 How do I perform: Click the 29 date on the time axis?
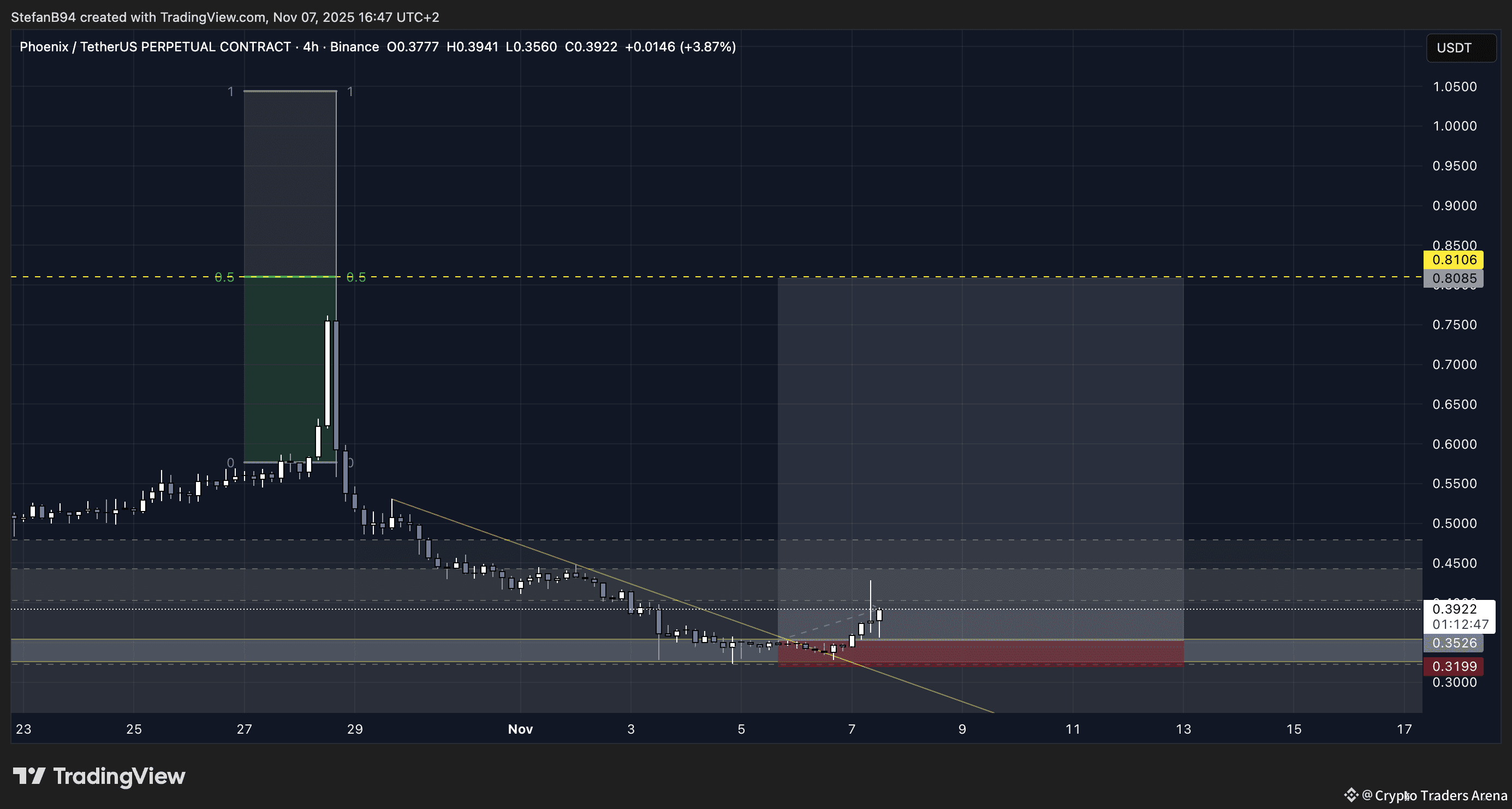[355, 729]
